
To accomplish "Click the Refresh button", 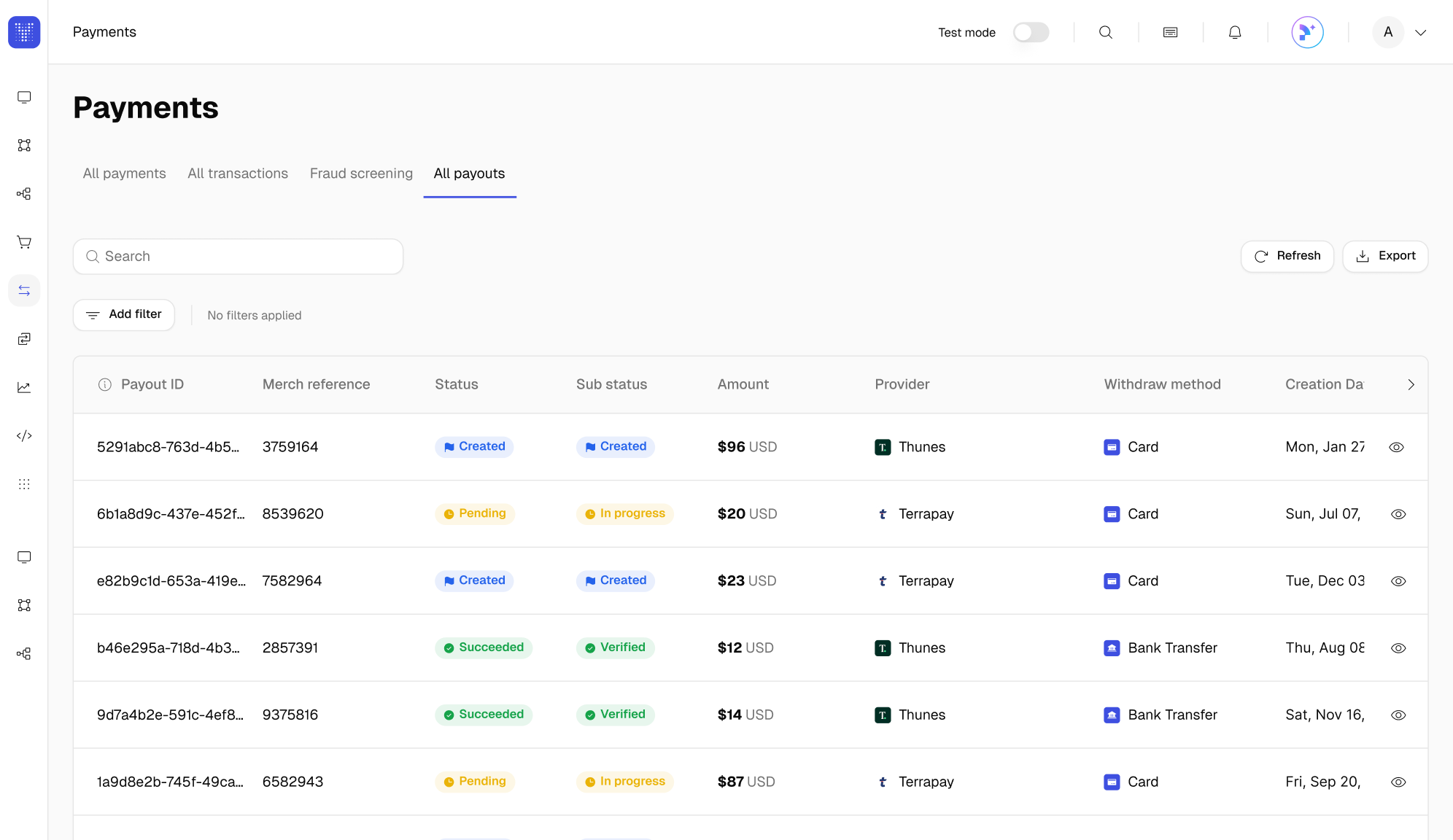I will pos(1287,256).
